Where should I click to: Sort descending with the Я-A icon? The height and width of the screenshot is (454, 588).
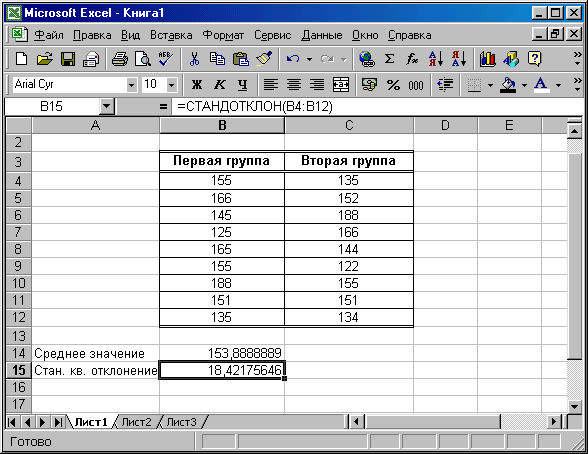459,59
